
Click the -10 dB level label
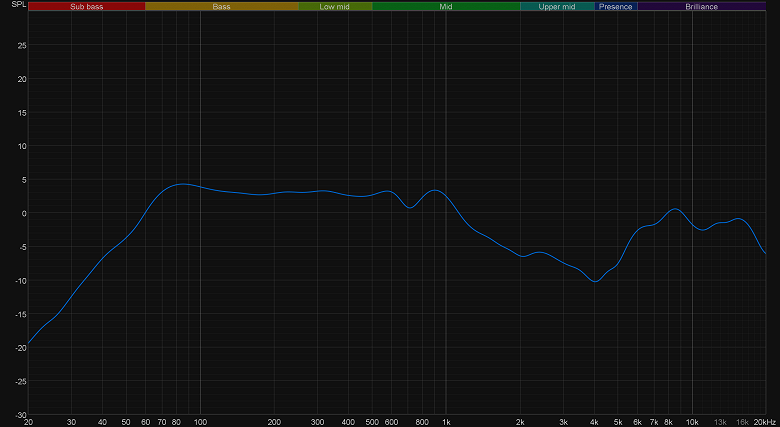point(20,281)
